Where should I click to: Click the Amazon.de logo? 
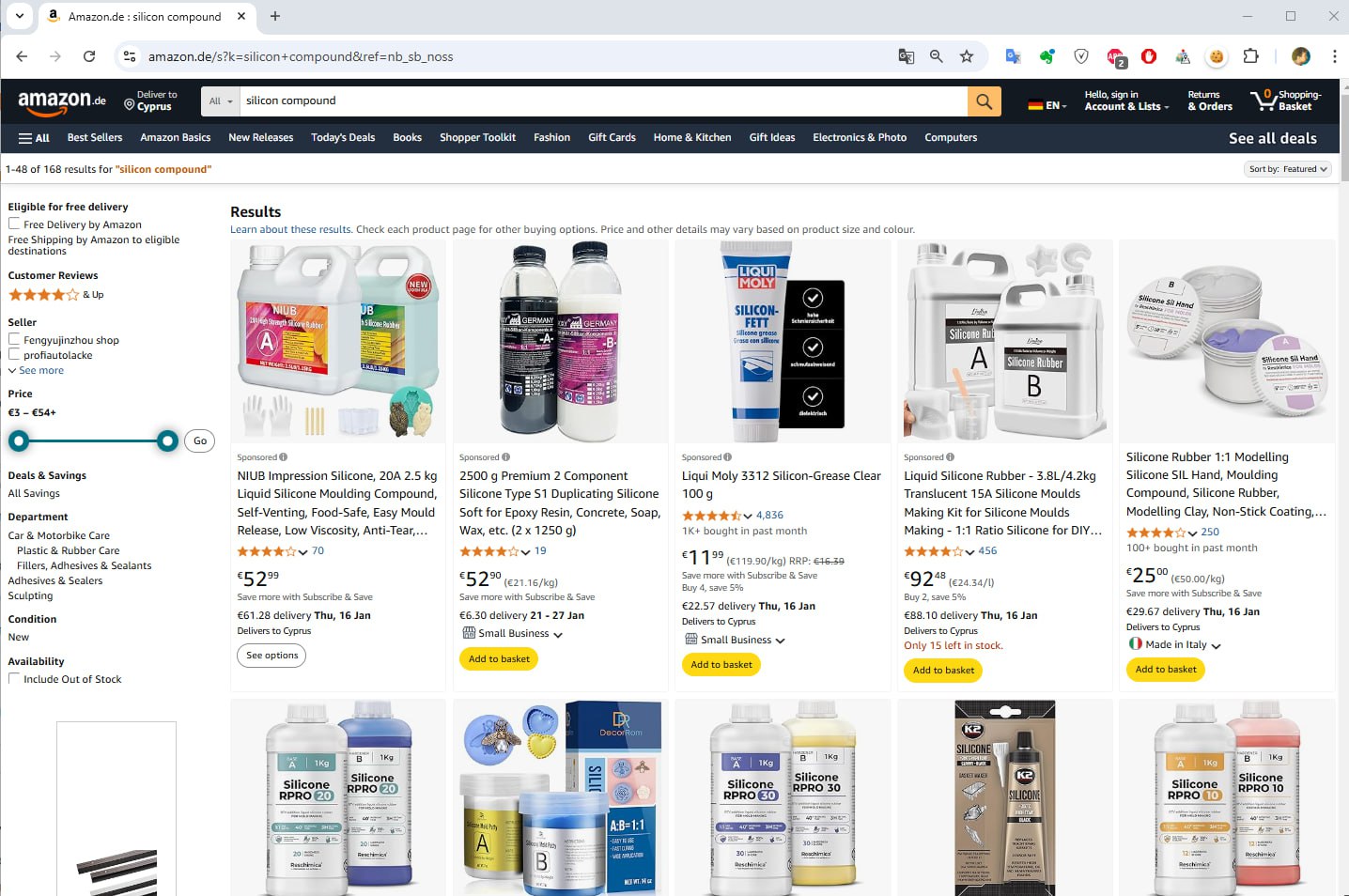pos(62,100)
